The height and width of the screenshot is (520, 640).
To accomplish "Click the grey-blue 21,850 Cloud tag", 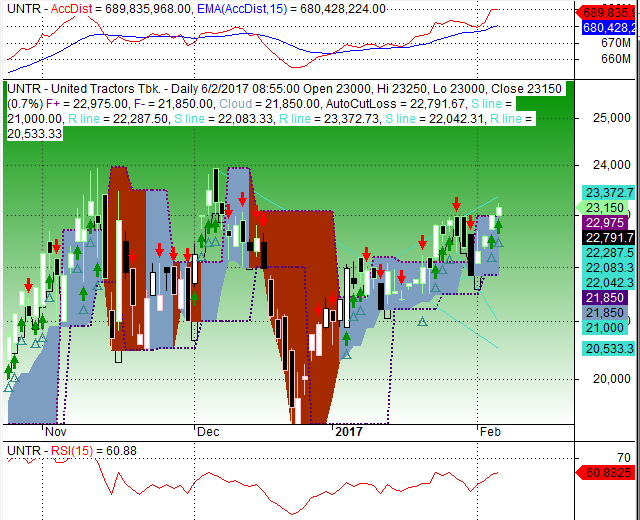I will pos(605,313).
